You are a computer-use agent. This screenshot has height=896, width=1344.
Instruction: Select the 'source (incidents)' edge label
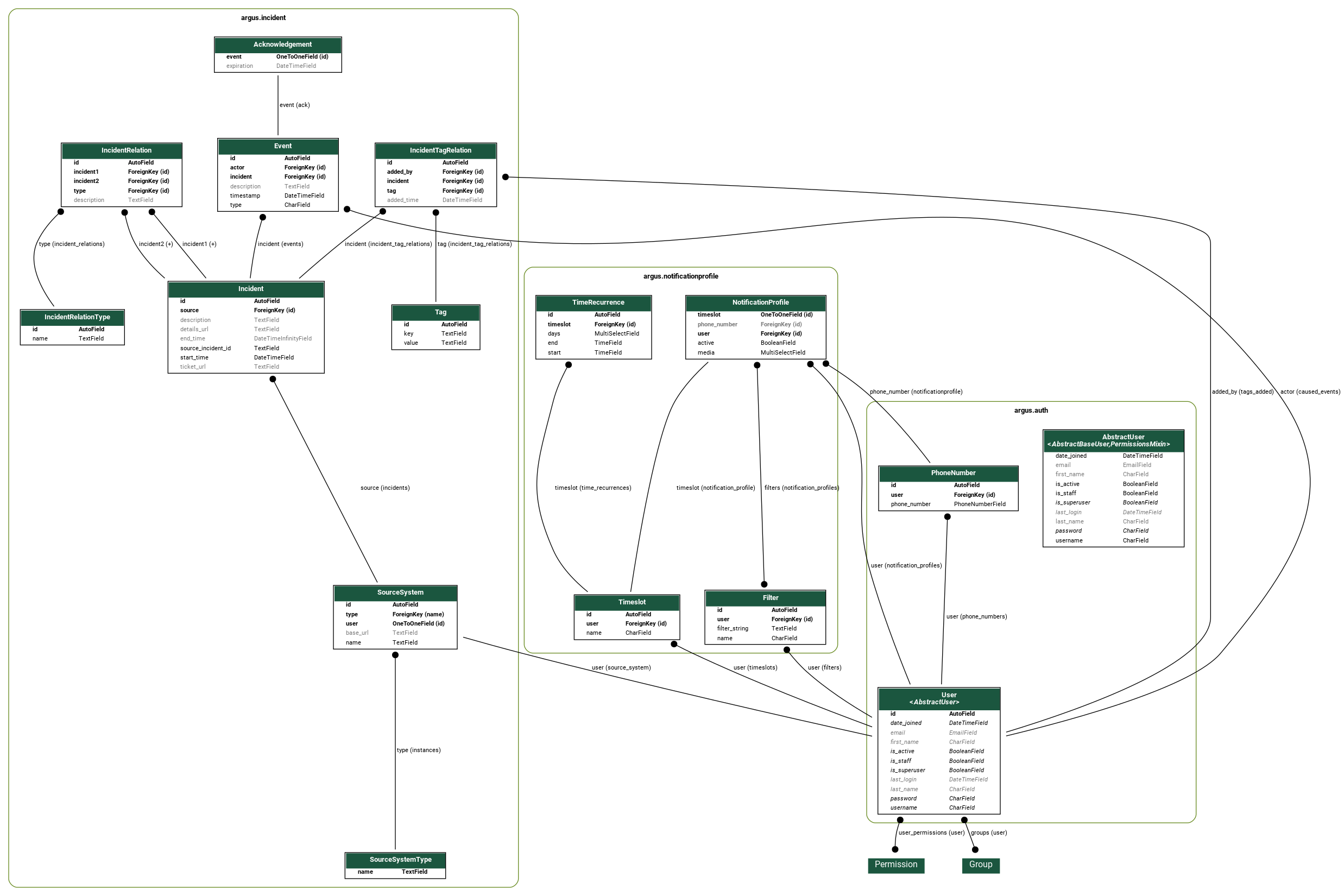pyautogui.click(x=385, y=488)
